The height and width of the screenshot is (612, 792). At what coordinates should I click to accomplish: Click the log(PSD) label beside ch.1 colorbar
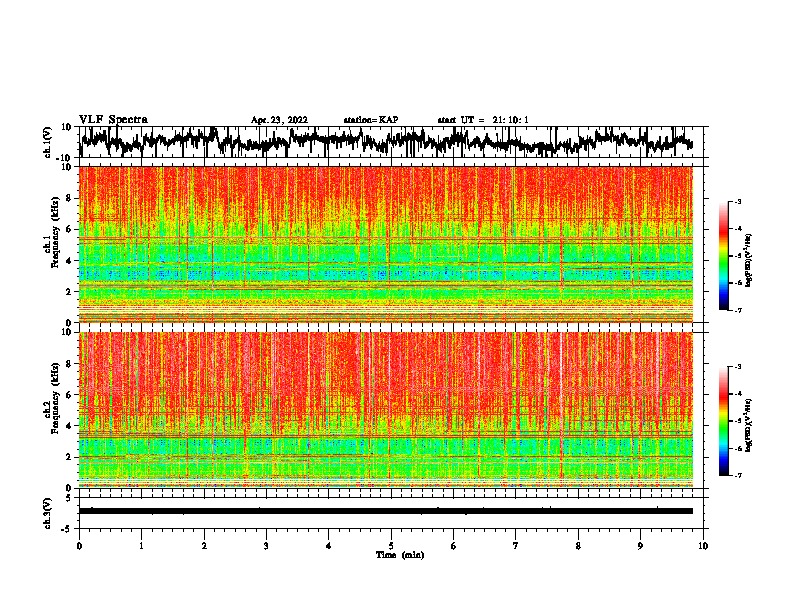pos(748,261)
